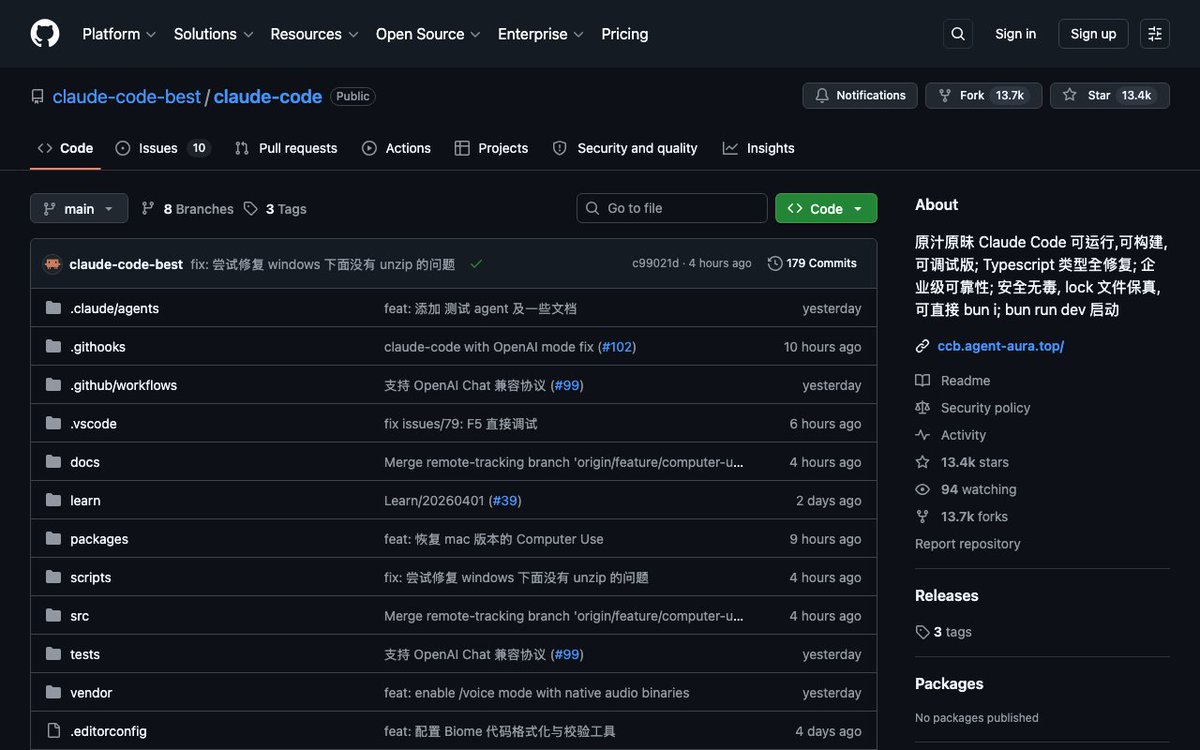Open the appearance settings sliders icon
Viewport: 1200px width, 750px height.
(x=1155, y=34)
